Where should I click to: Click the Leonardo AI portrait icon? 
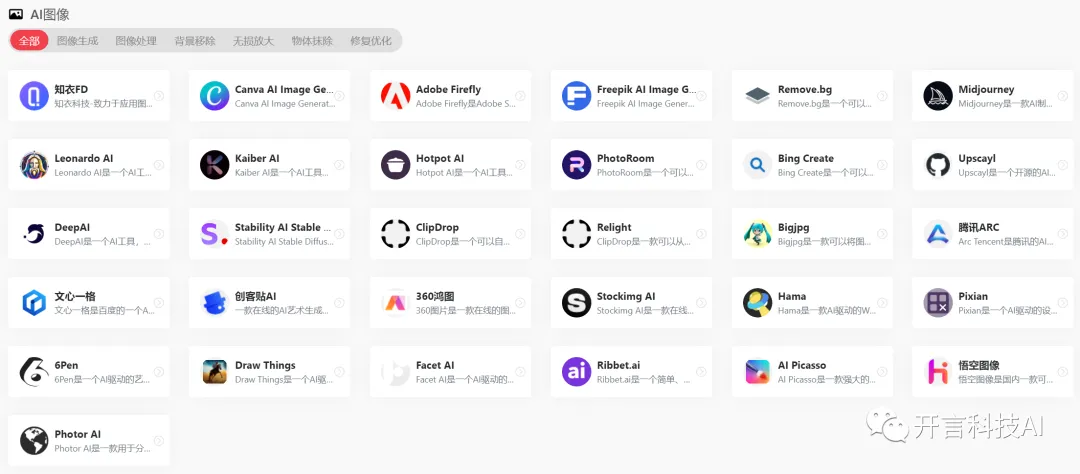(34, 165)
